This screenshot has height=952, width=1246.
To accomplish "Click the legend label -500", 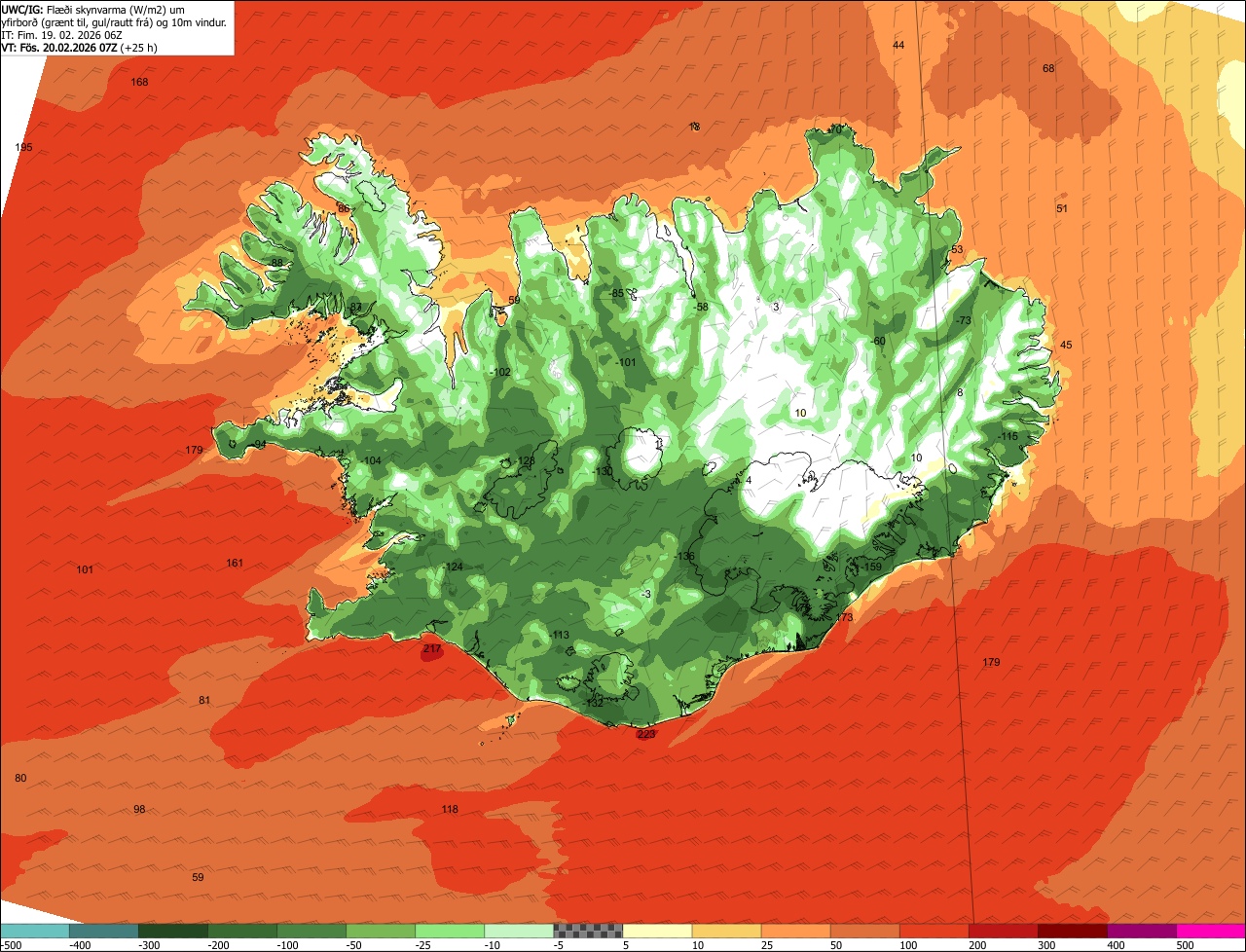I will click(11, 945).
